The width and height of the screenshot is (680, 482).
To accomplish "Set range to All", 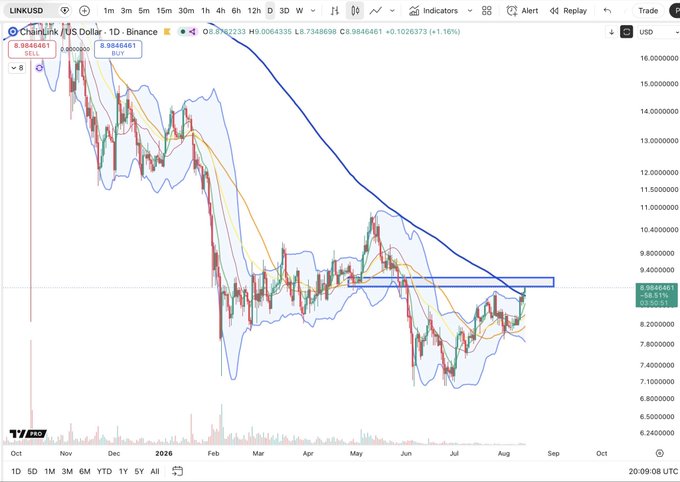I will pyautogui.click(x=155, y=471).
